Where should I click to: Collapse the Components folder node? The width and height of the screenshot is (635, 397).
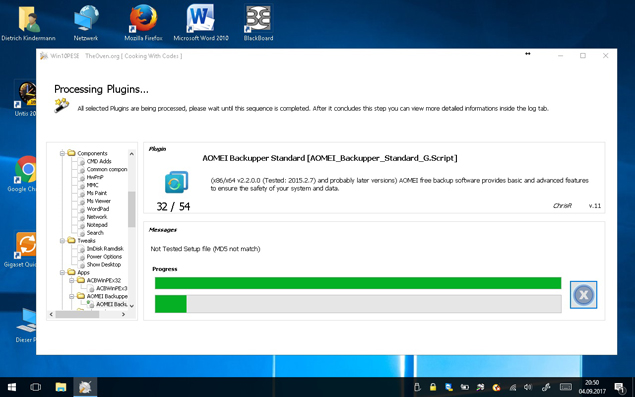point(62,153)
